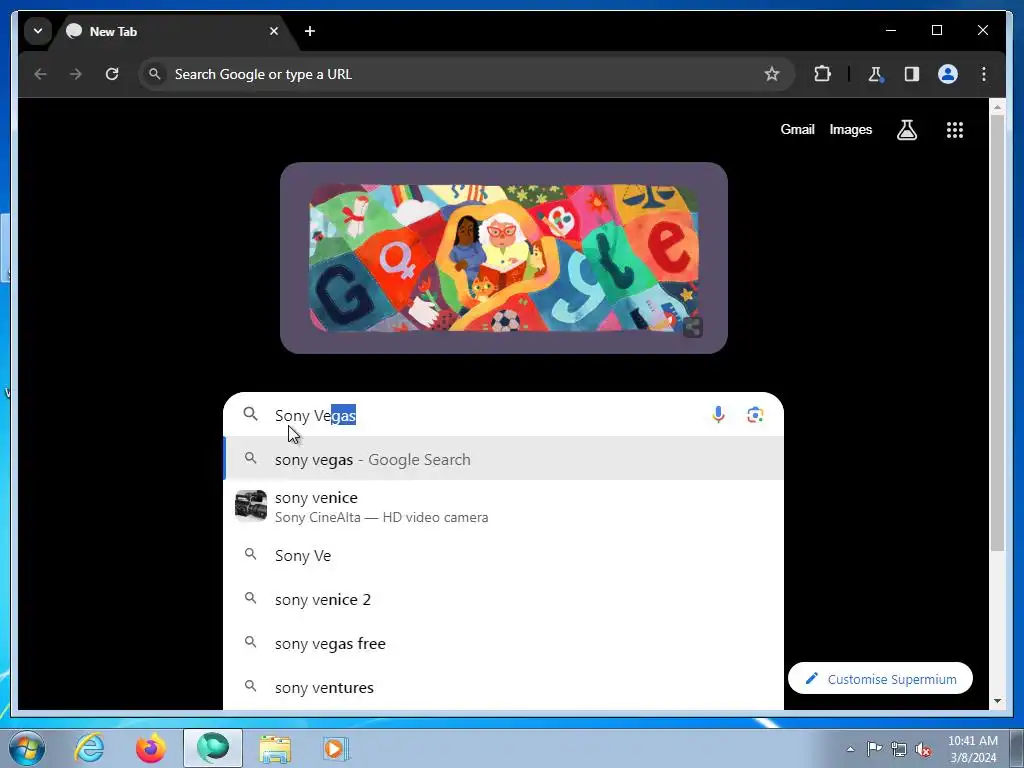This screenshot has height=768, width=1024.
Task: Open the experiments flask icon in toolbar
Action: (x=875, y=74)
